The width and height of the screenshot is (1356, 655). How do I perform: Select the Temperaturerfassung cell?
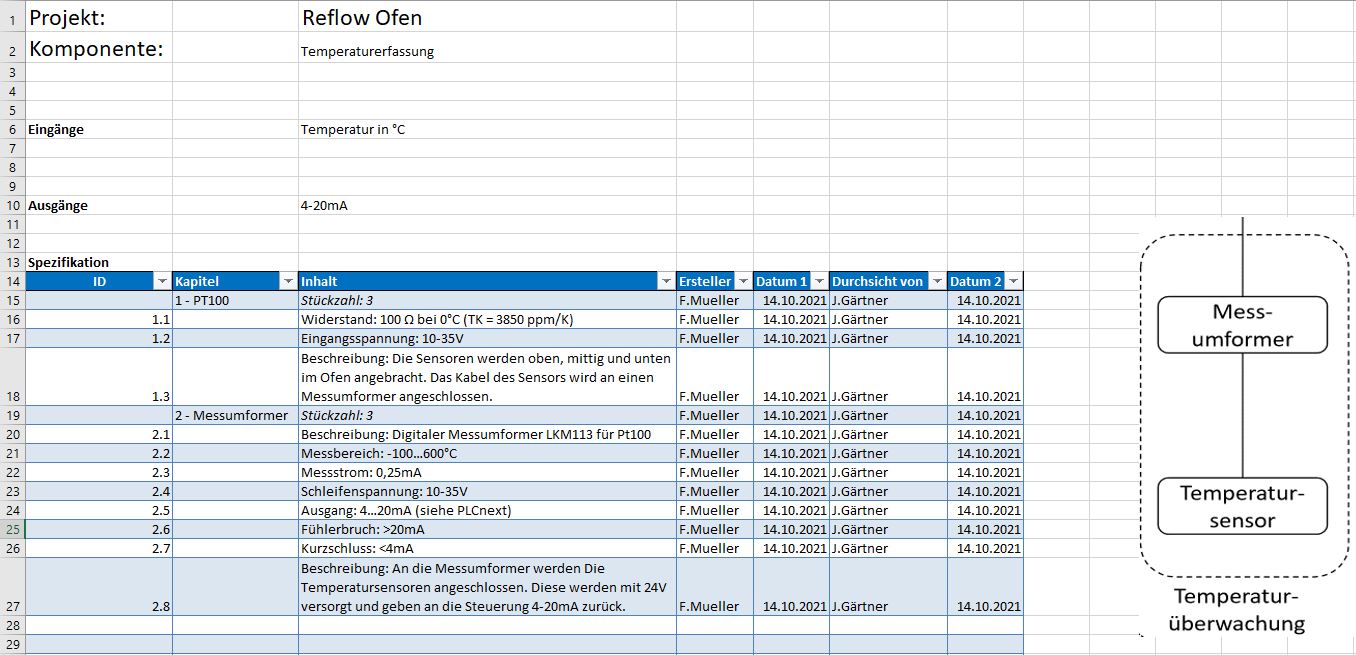pyautogui.click(x=367, y=51)
